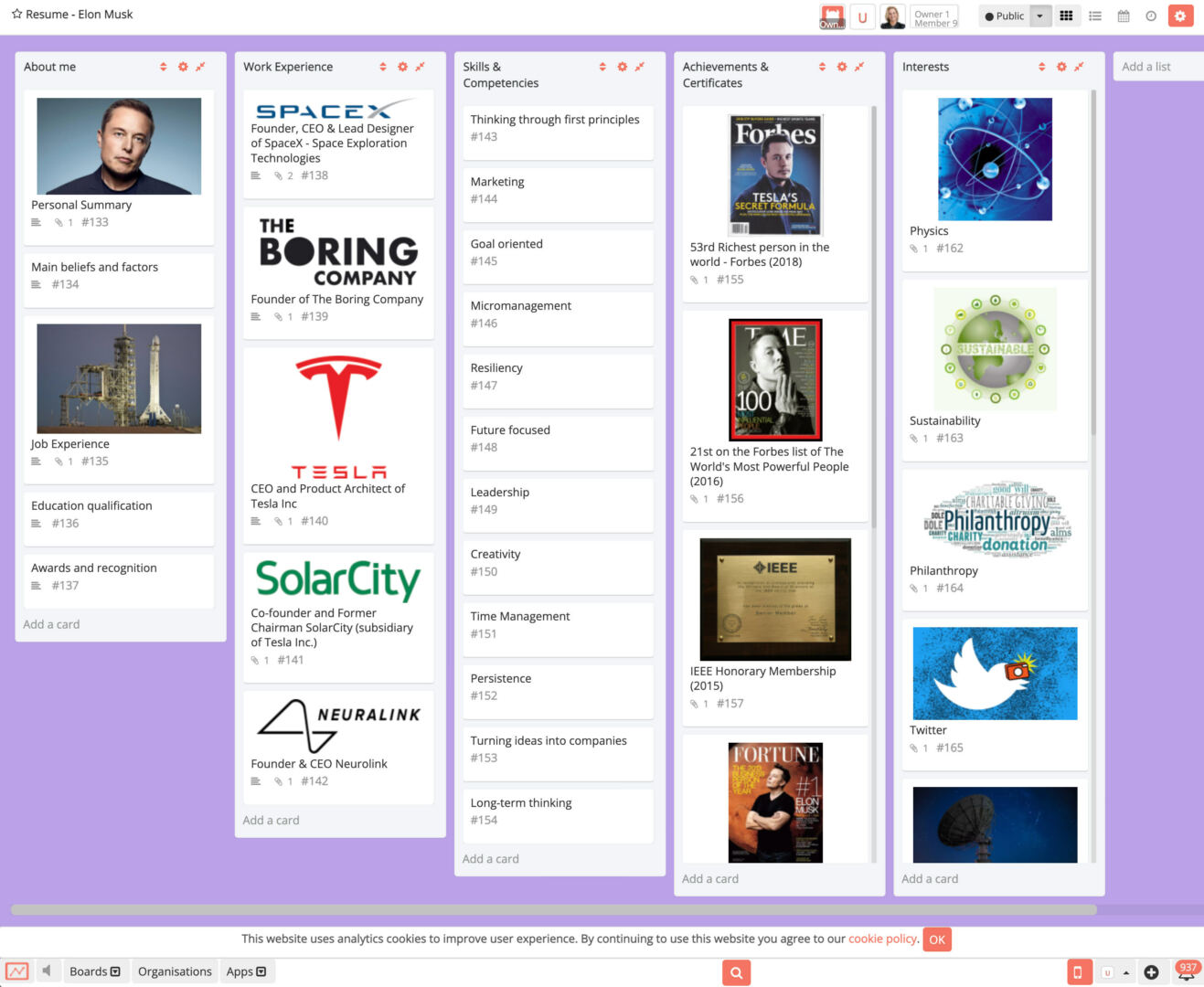Open Achievements & Certificates settings gear
Image resolution: width=1204 pixels, height=987 pixels.
841,67
